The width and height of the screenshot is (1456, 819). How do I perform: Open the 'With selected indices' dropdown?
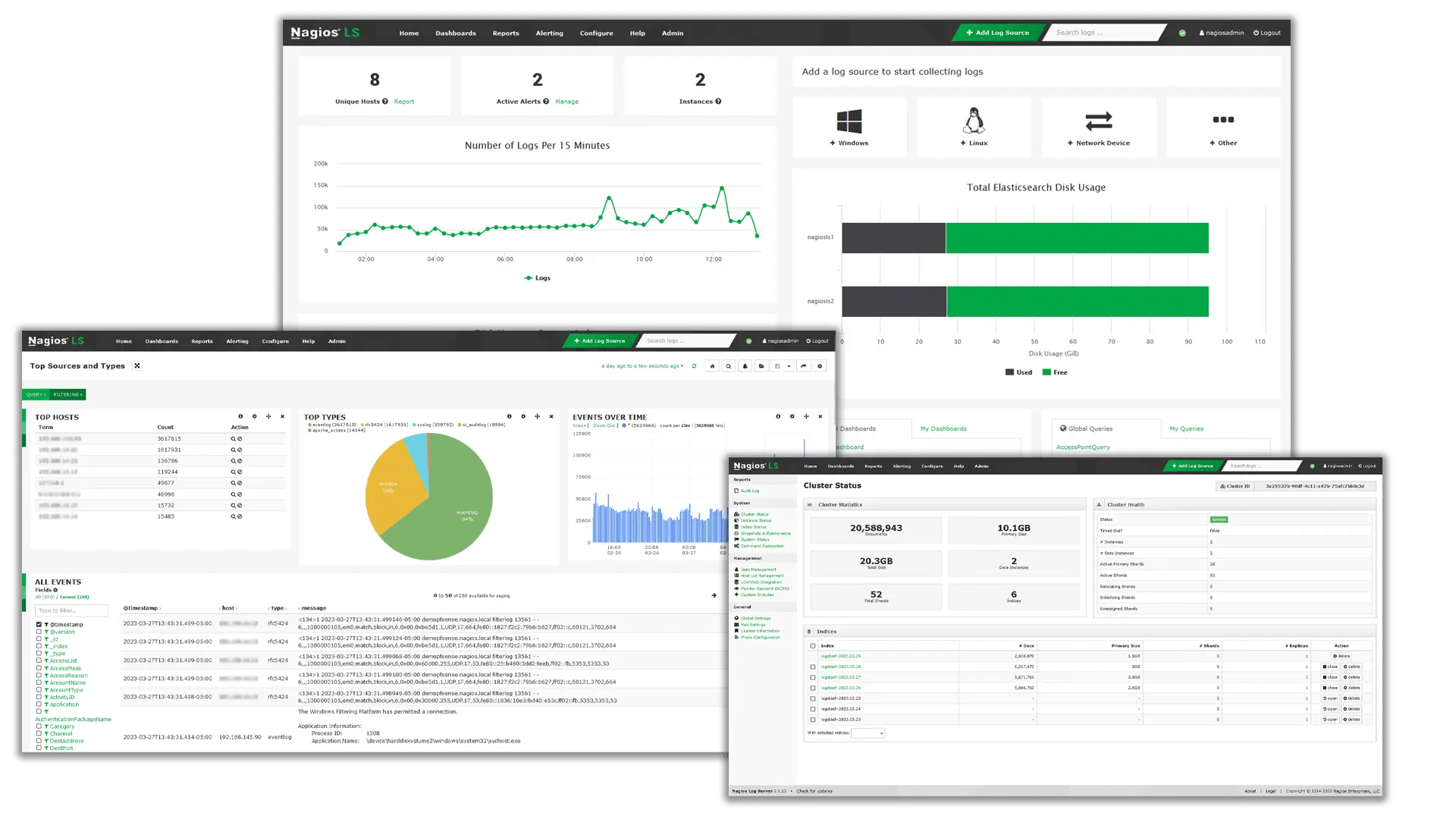click(868, 733)
